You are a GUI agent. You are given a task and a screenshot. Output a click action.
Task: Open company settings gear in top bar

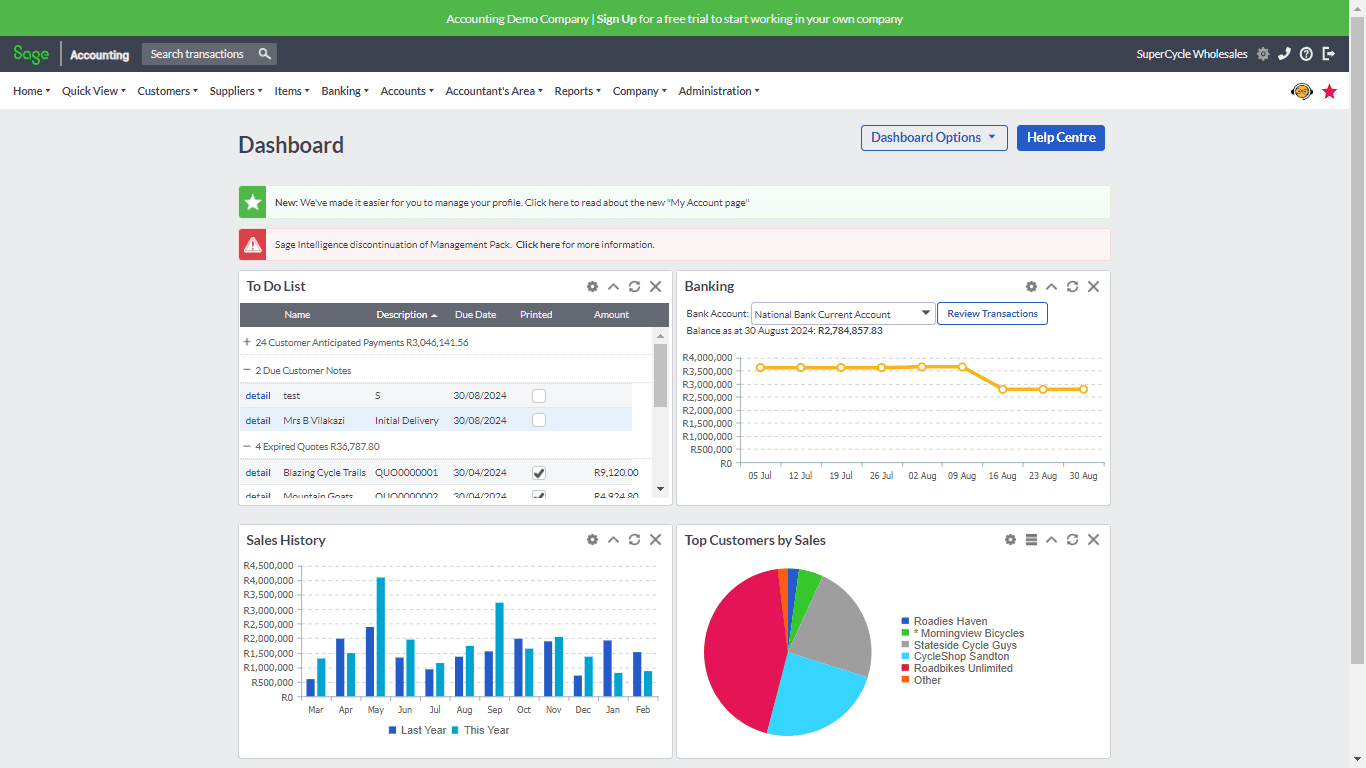coord(1263,54)
